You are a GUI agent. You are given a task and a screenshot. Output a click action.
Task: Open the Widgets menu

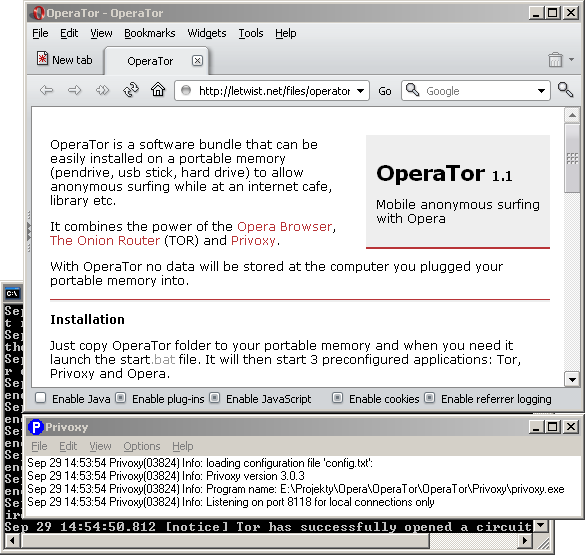[x=207, y=34]
